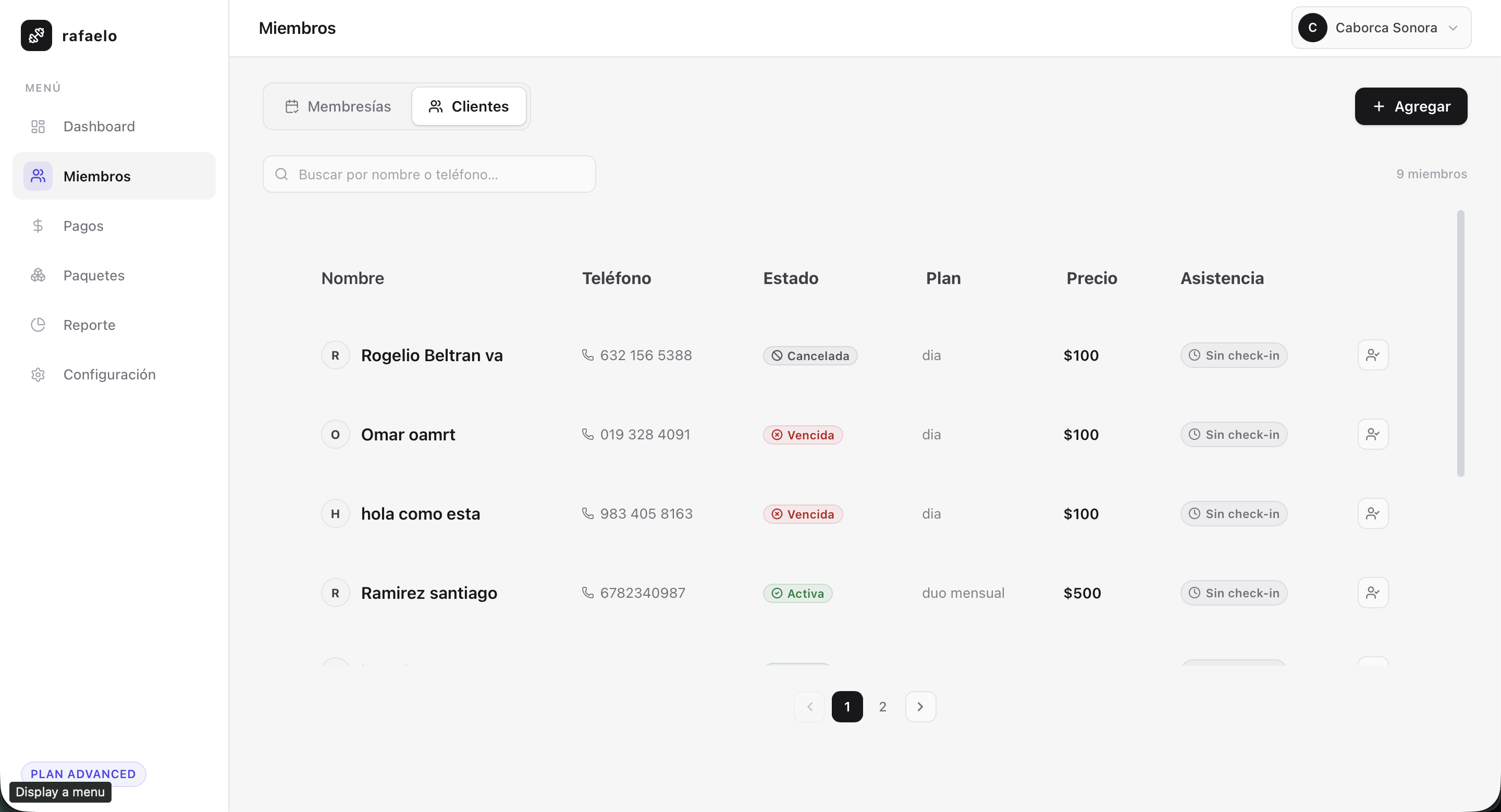Viewport: 1501px width, 812px height.
Task: Click the rafaelo dumbbell logo icon
Action: pos(36,35)
